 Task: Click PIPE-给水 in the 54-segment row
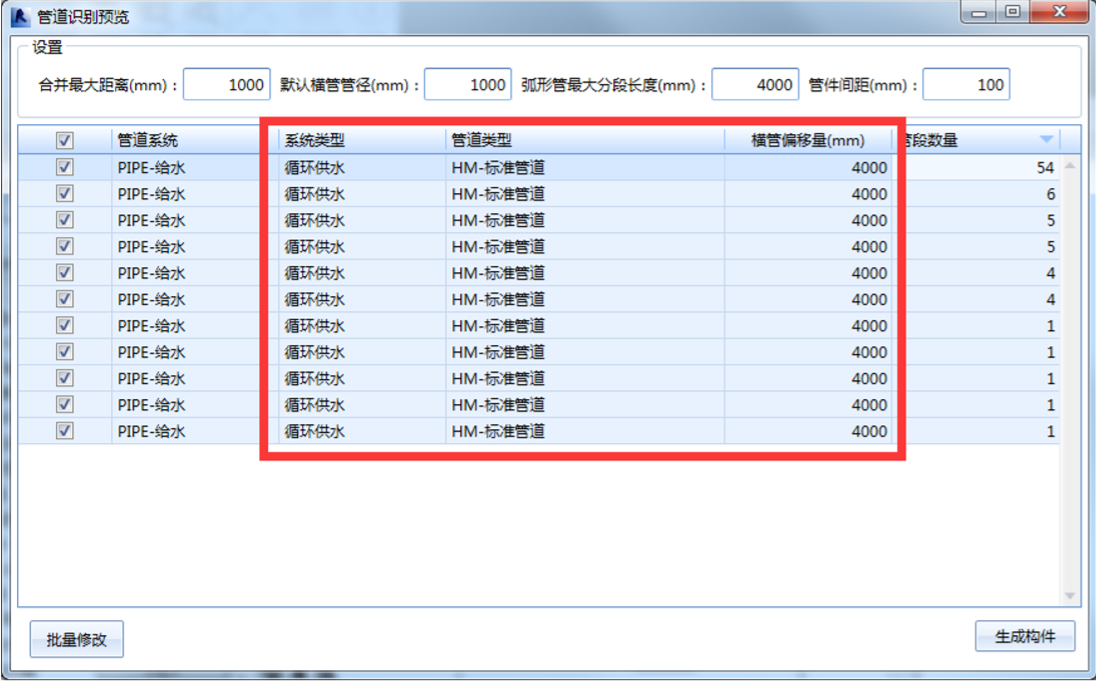pyautogui.click(x=152, y=168)
